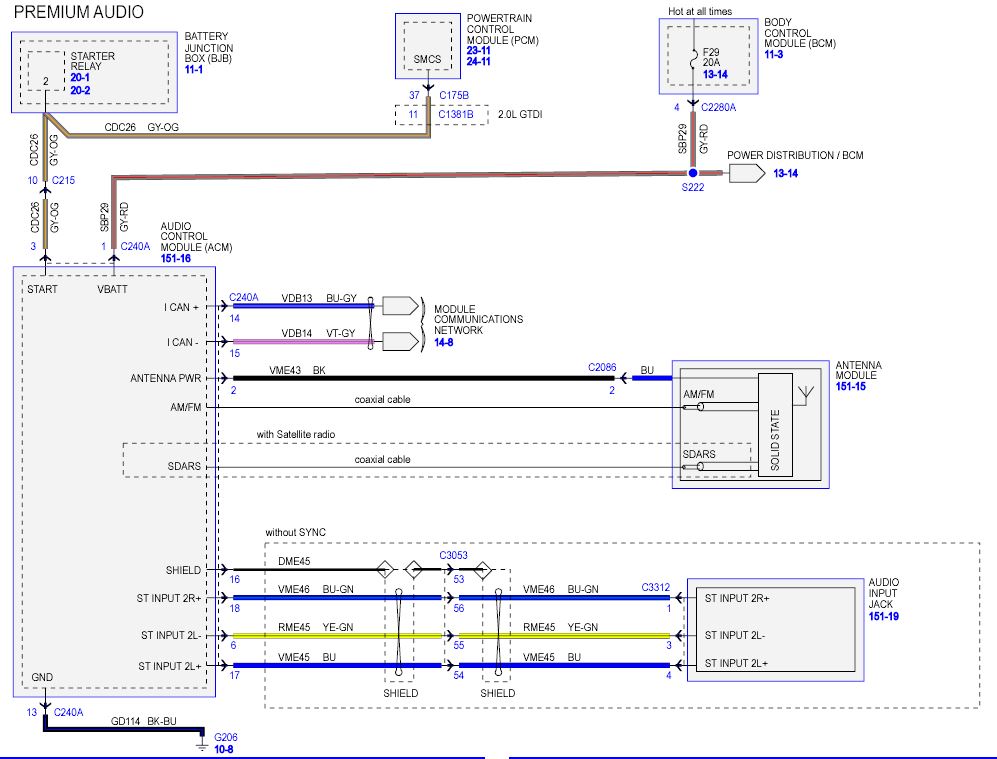The width and height of the screenshot is (997, 759).
Task: Open page link 20-2 under Starter Relay
Action: coord(81,88)
